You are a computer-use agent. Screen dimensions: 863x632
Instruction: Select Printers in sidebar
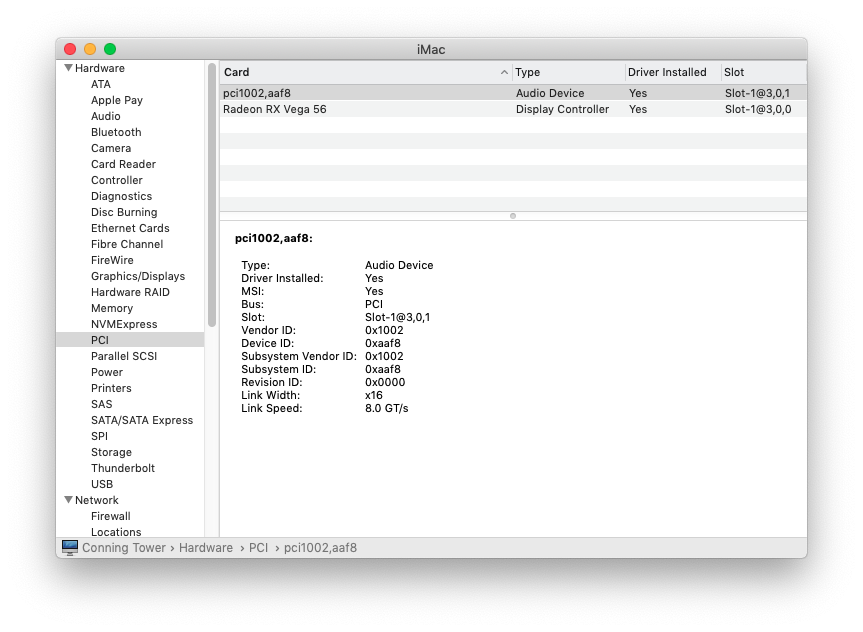pyautogui.click(x=111, y=388)
